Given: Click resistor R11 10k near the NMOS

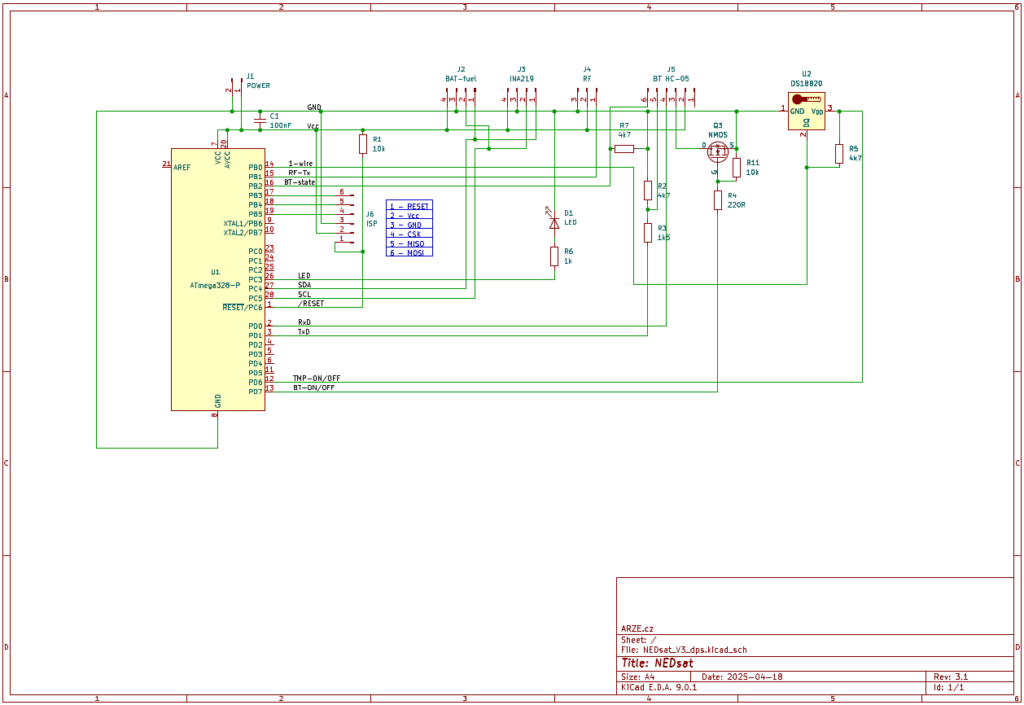Looking at the screenshot, I should pyautogui.click(x=737, y=167).
